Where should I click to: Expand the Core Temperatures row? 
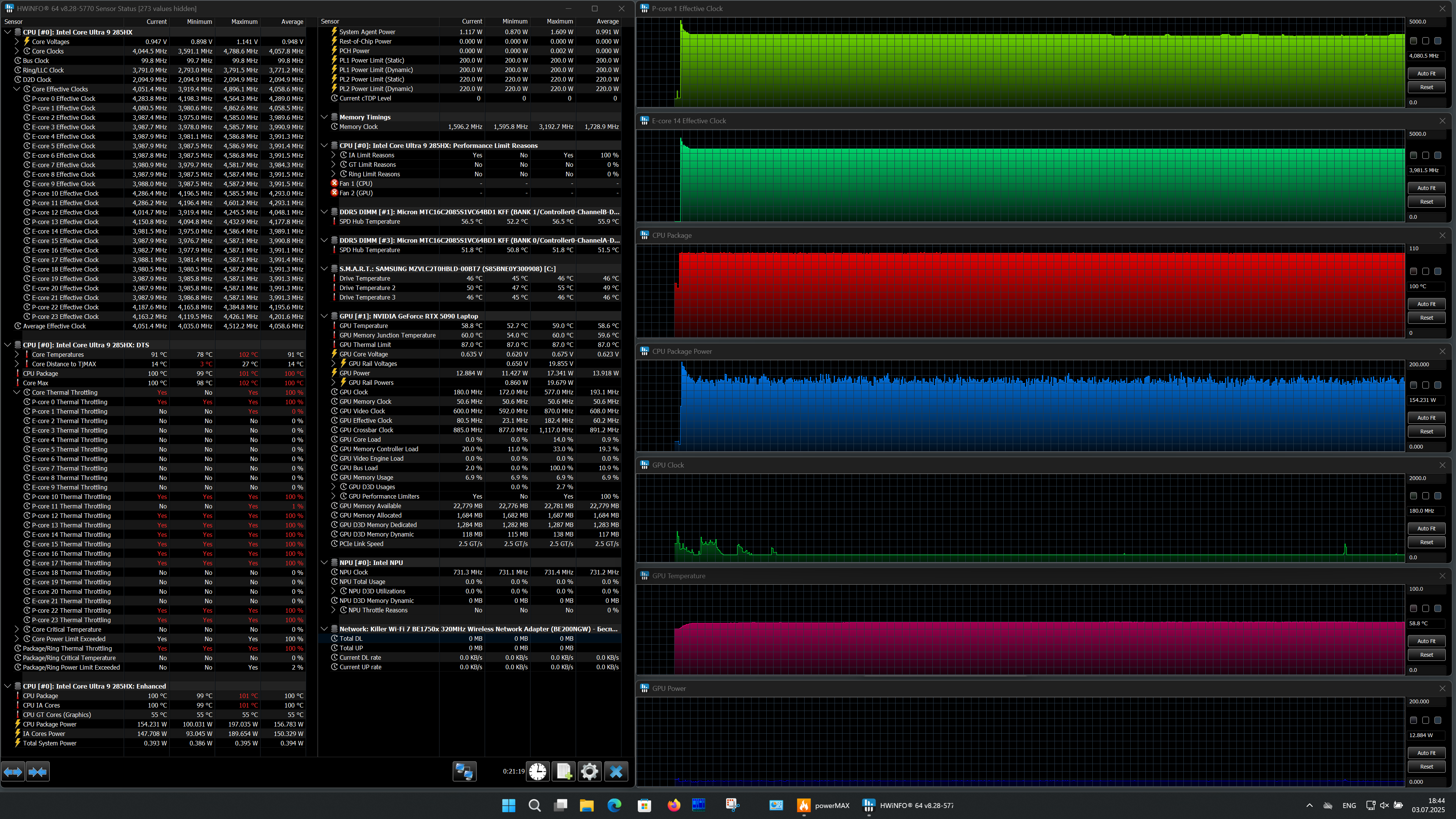pyautogui.click(x=17, y=355)
